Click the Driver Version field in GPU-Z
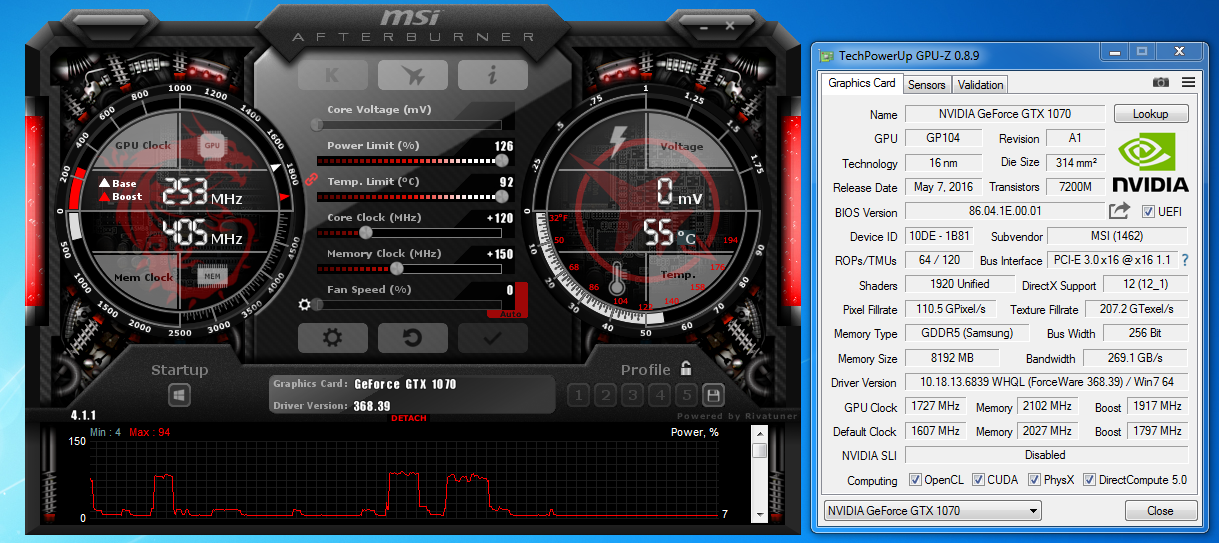The height and width of the screenshot is (543, 1219). coord(1047,382)
